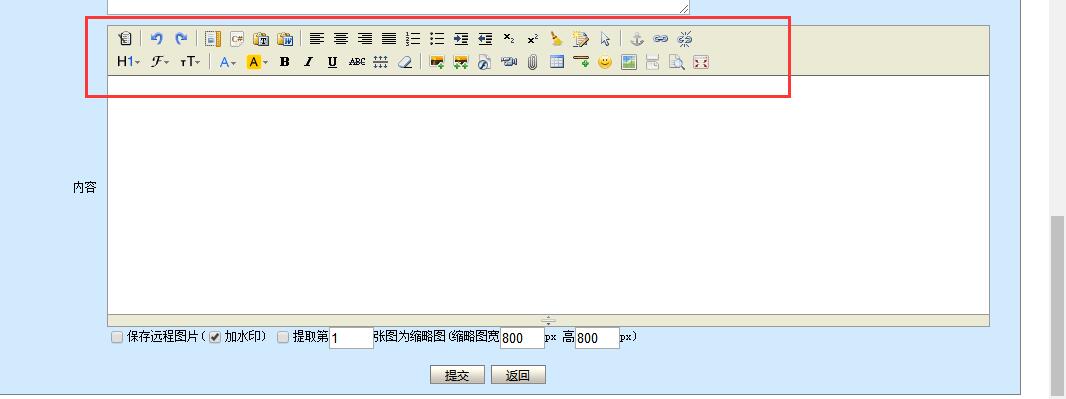
Task: Insert an anchor
Action: coord(637,39)
